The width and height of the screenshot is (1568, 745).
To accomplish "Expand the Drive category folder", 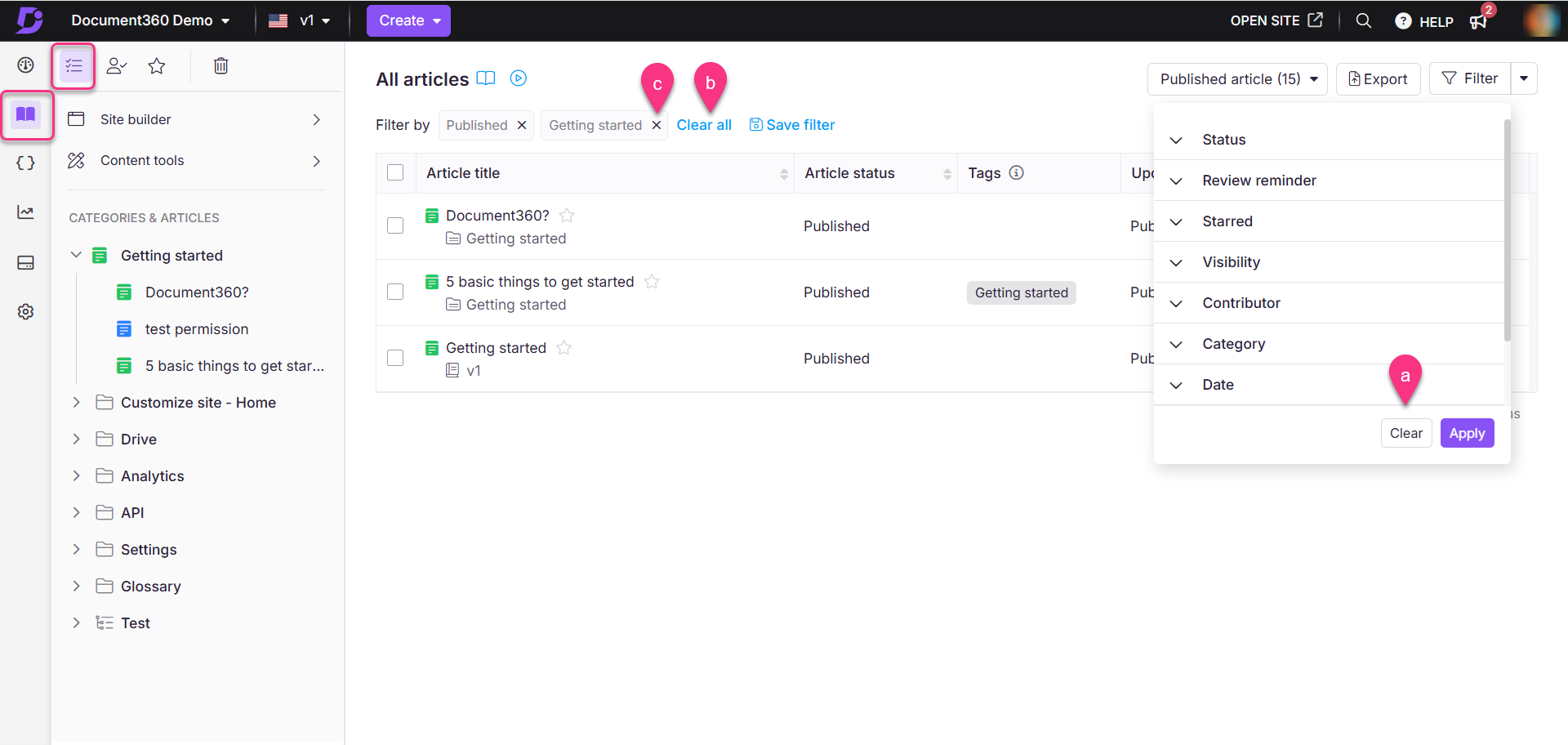I will (76, 439).
